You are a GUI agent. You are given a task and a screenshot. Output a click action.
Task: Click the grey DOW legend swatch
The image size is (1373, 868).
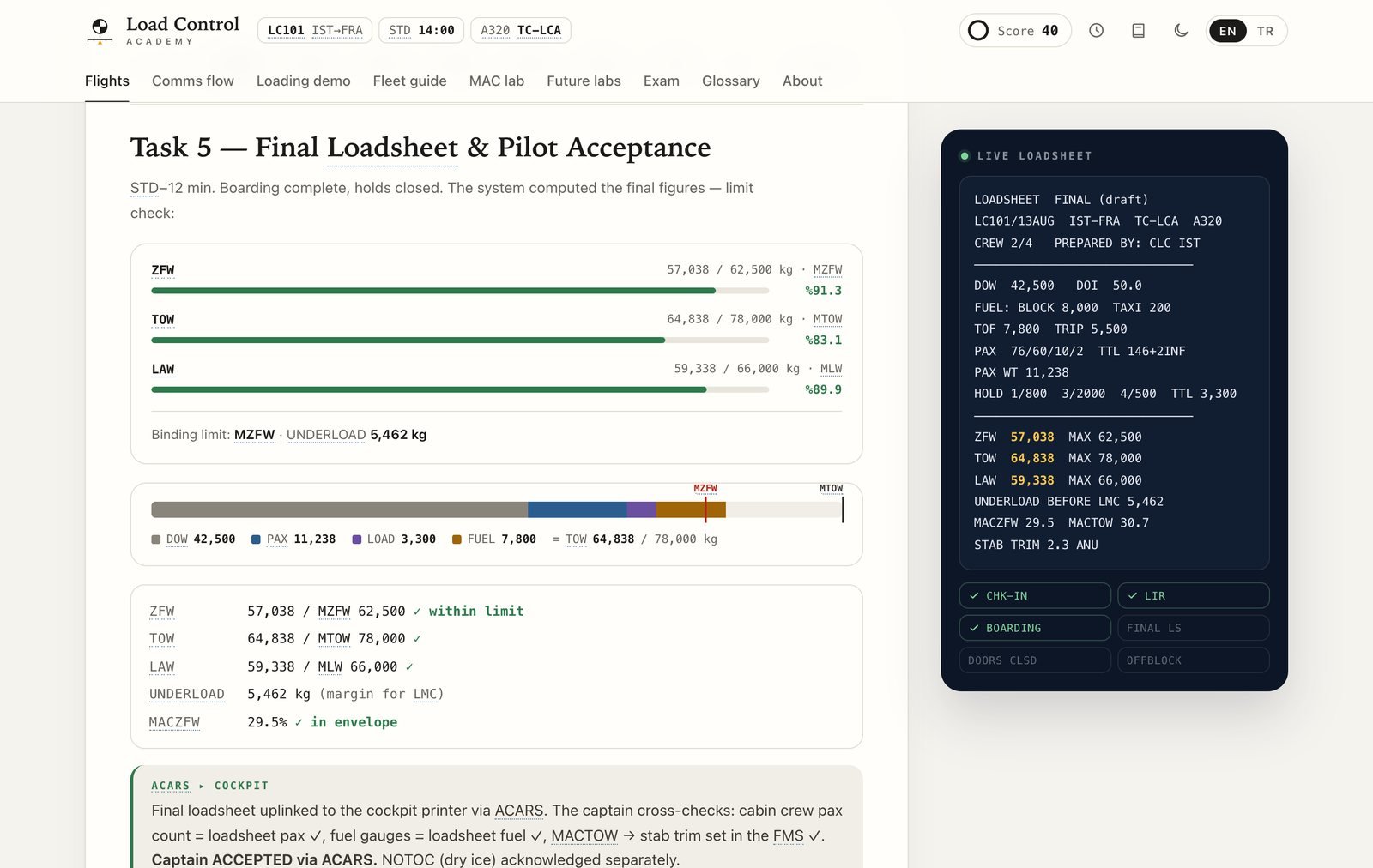click(156, 539)
